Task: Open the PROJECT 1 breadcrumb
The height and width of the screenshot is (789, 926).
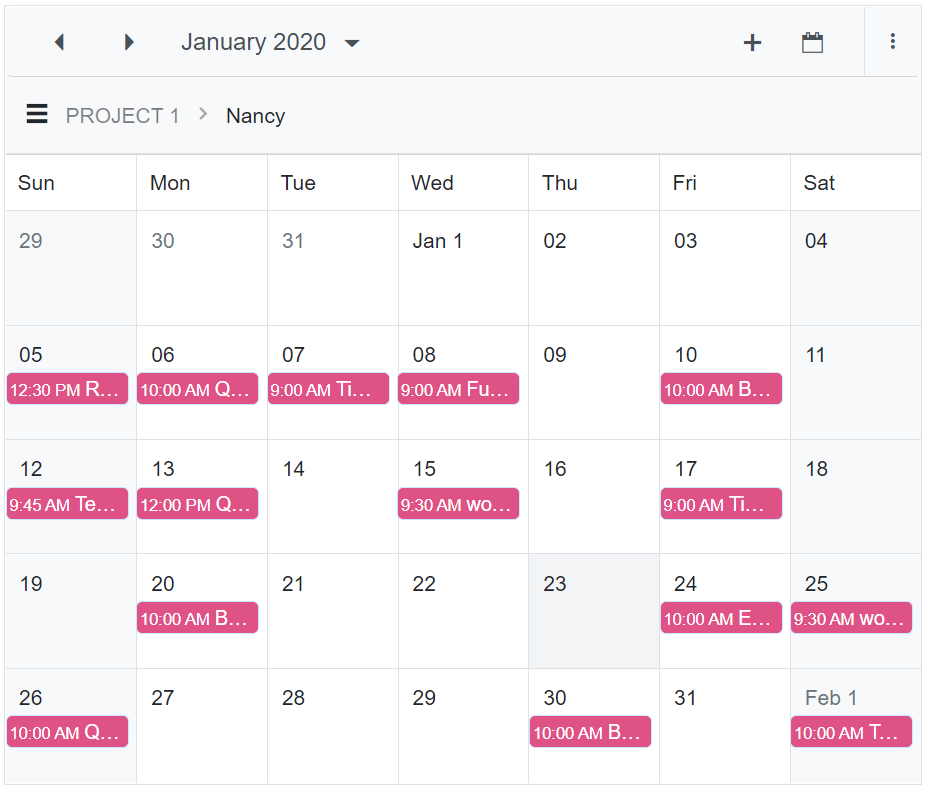Action: pos(122,115)
